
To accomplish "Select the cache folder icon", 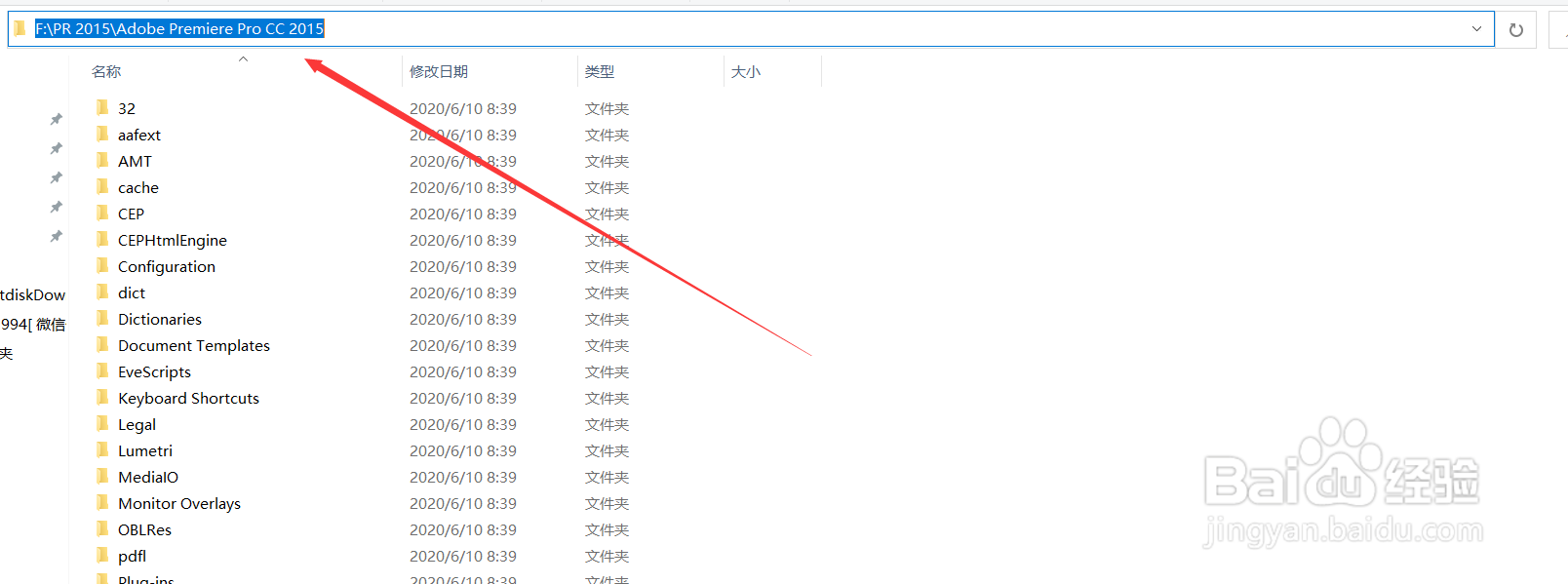I will pyautogui.click(x=102, y=186).
